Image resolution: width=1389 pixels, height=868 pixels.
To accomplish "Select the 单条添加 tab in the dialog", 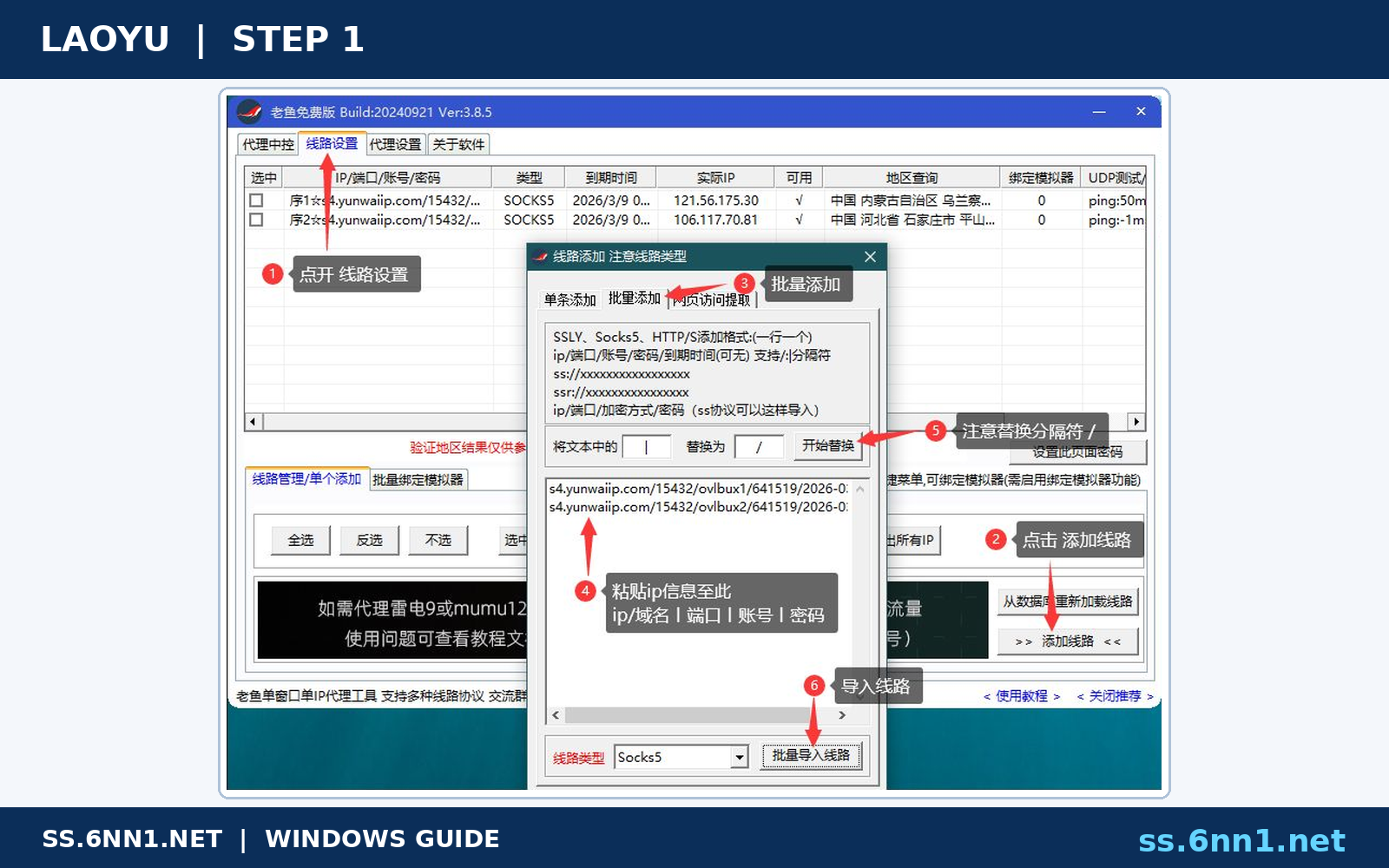I will click(569, 299).
